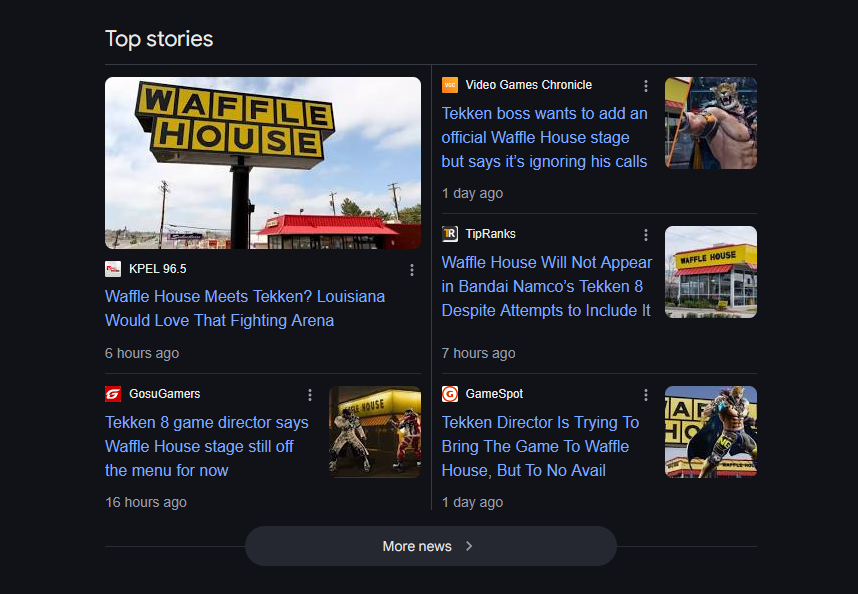Click the Video Games Chronicle orange favicon

pyautogui.click(x=450, y=85)
